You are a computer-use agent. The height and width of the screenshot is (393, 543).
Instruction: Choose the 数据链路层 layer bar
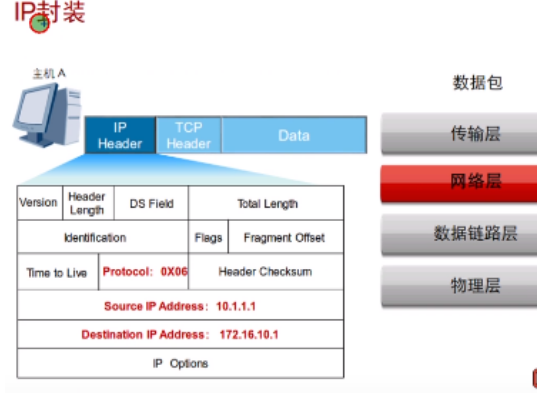459,234
